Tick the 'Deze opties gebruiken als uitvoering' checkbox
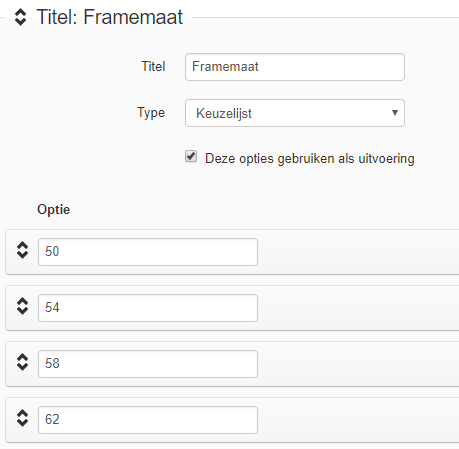 tap(191, 156)
